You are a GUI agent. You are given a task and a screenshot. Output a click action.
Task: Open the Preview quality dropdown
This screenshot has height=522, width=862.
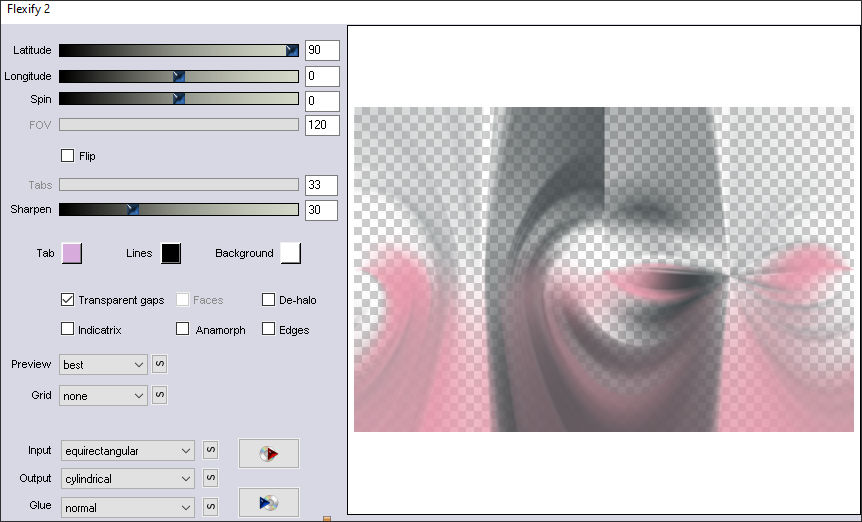[103, 364]
